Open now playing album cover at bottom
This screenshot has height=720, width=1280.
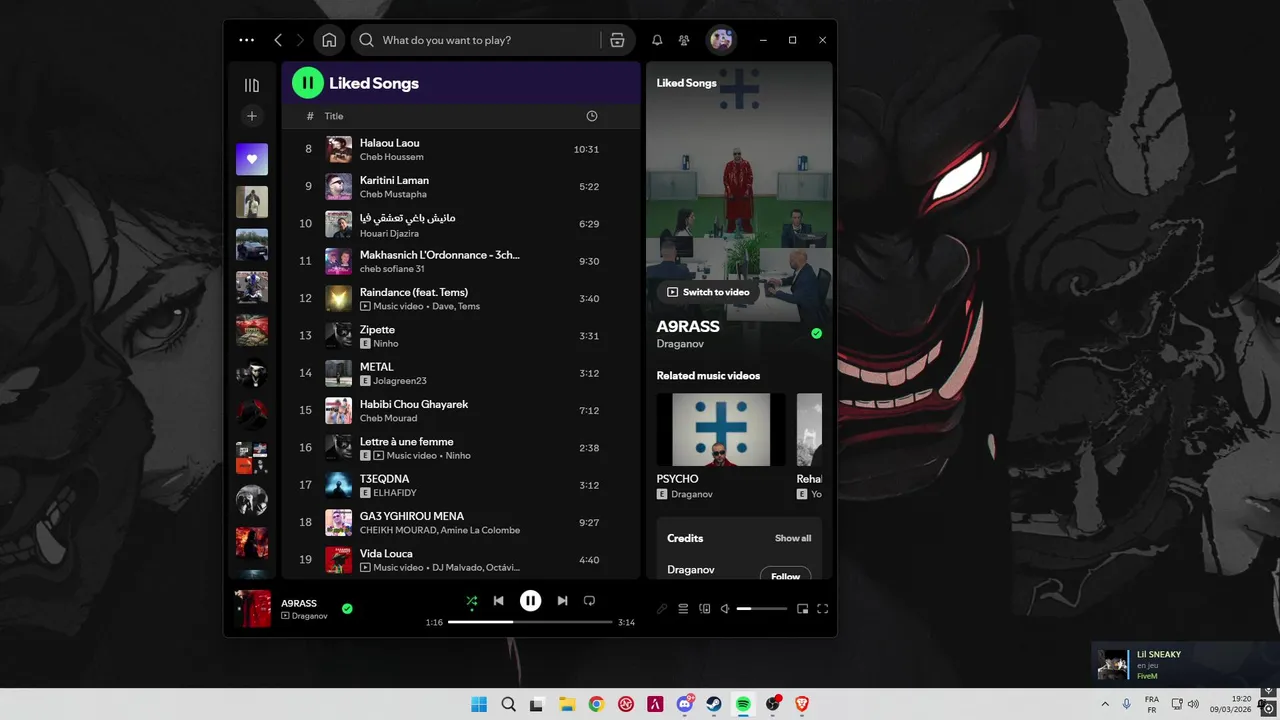pyautogui.click(x=252, y=608)
